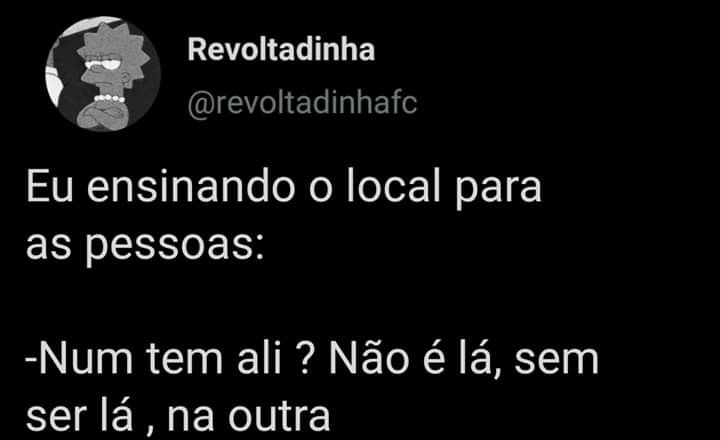This screenshot has height=440, width=720.
Task: Click the word "tem" in the tweet
Action: coord(185,361)
